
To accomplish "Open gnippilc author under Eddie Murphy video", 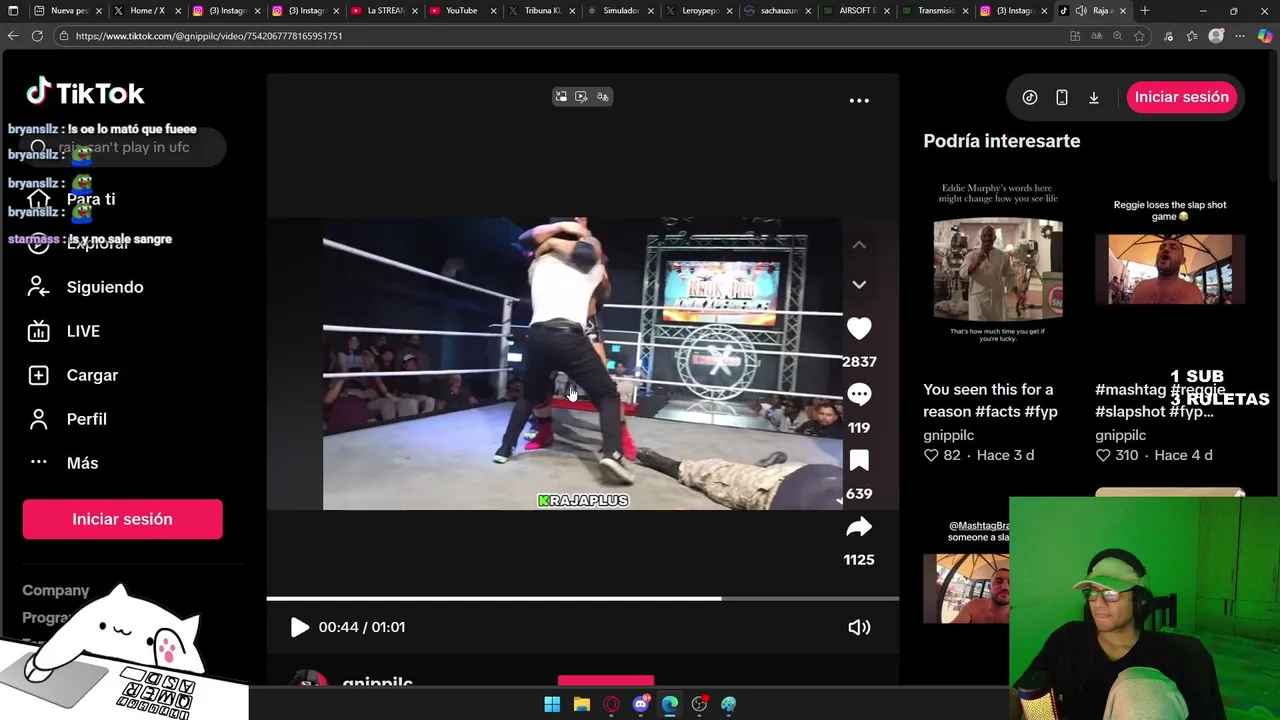I will click(x=948, y=435).
